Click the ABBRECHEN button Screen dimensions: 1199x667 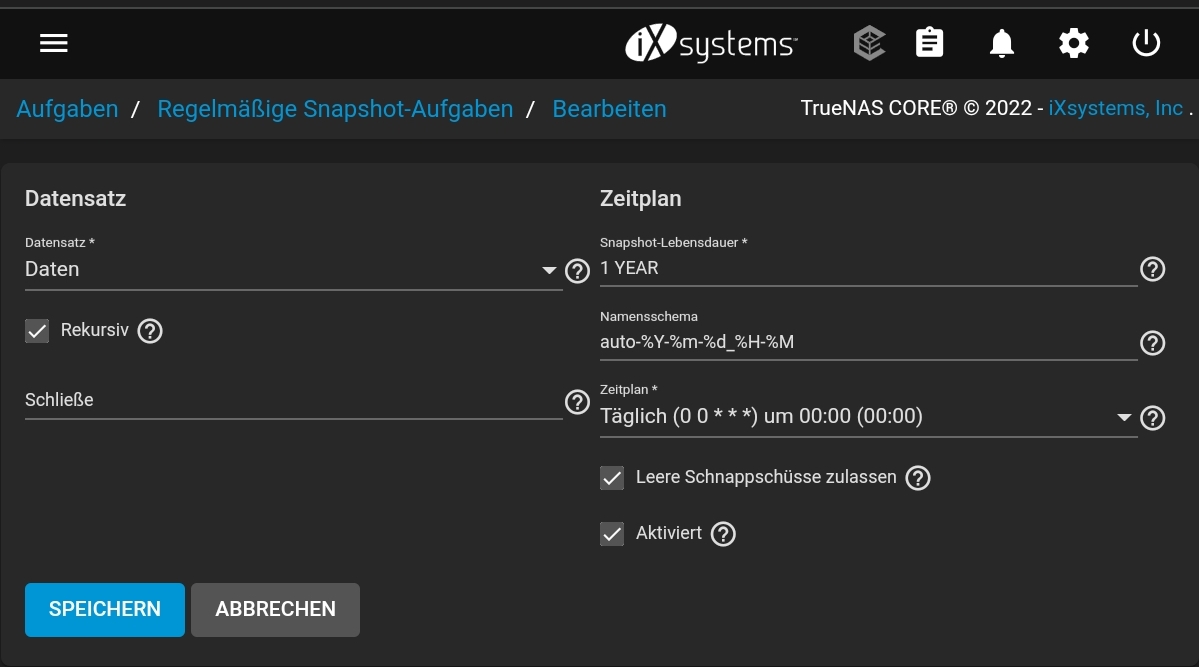click(x=275, y=610)
